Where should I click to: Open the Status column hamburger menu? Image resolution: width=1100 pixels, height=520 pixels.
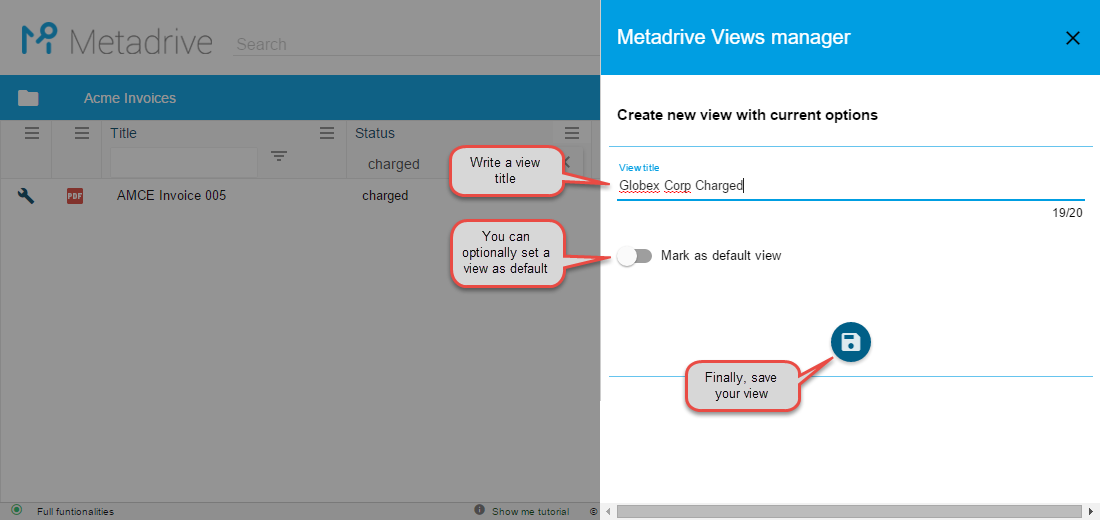point(572,133)
